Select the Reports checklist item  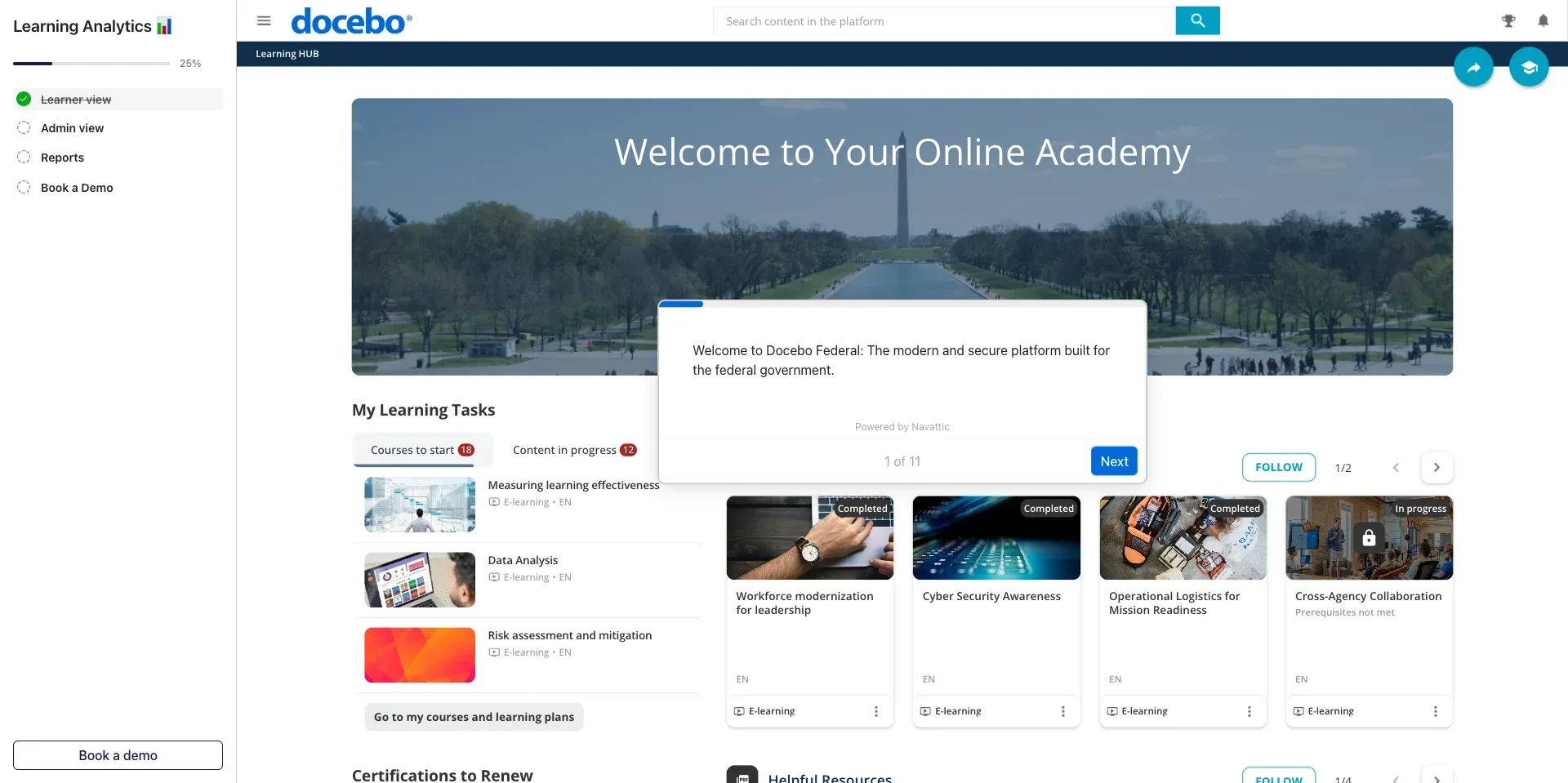(62, 158)
